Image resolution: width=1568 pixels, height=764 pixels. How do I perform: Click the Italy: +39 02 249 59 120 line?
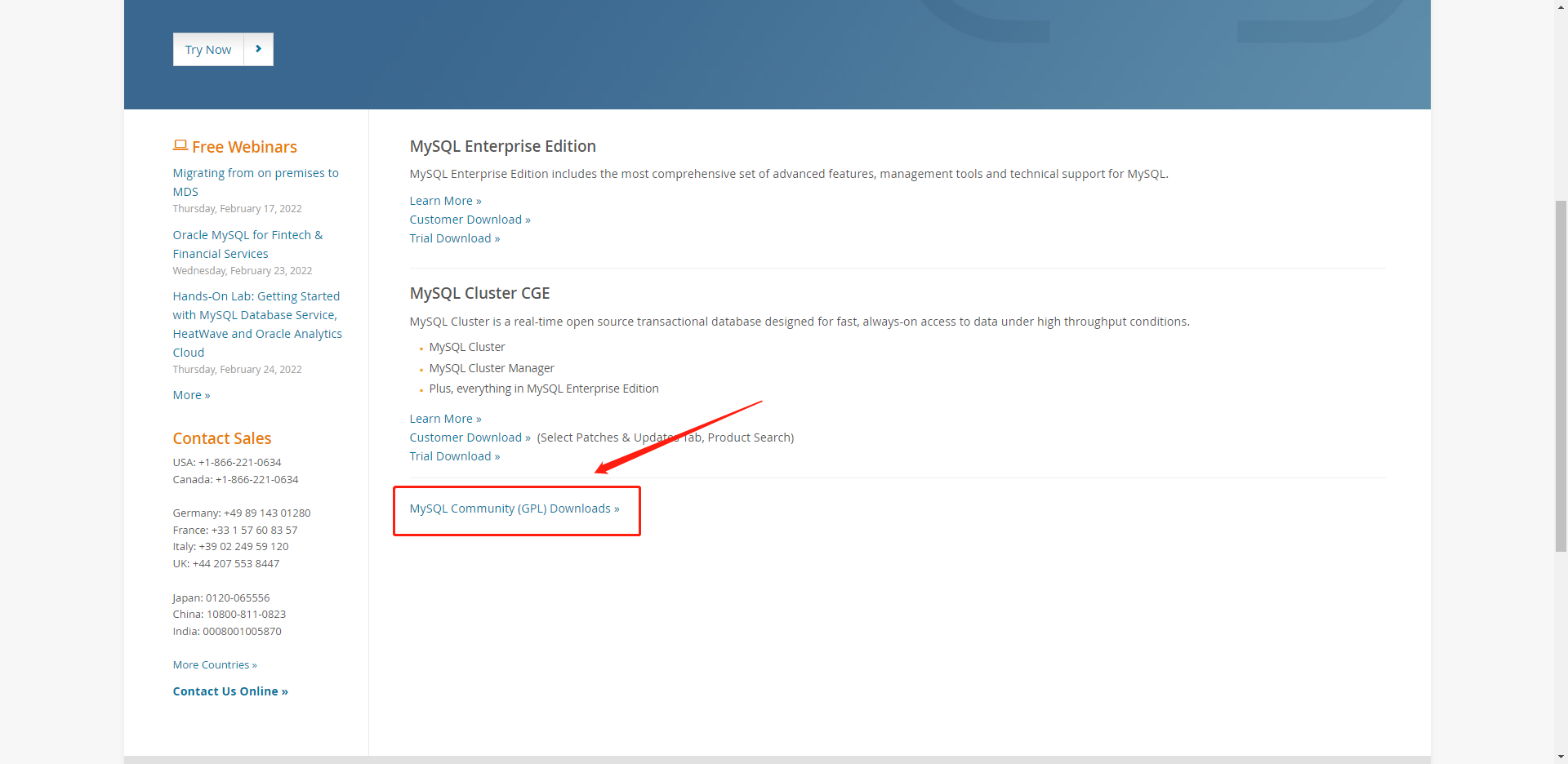tap(231, 547)
